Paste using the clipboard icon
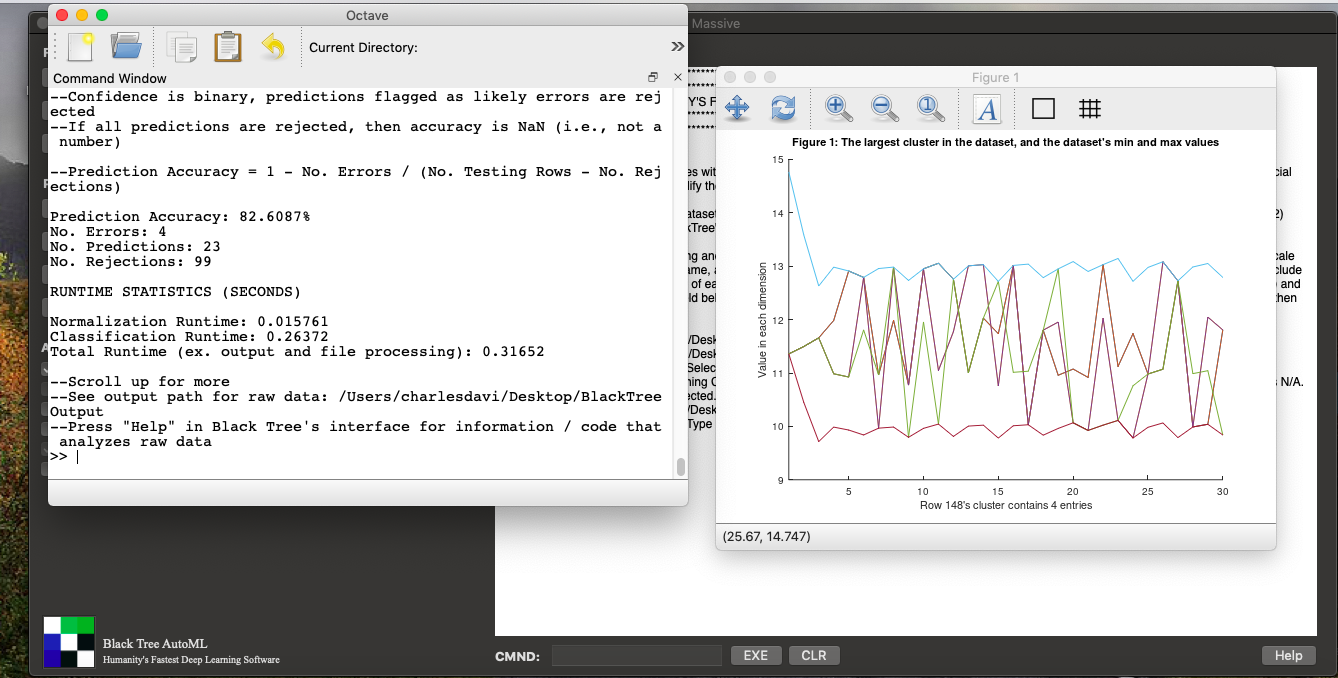1338x678 pixels. tap(228, 47)
